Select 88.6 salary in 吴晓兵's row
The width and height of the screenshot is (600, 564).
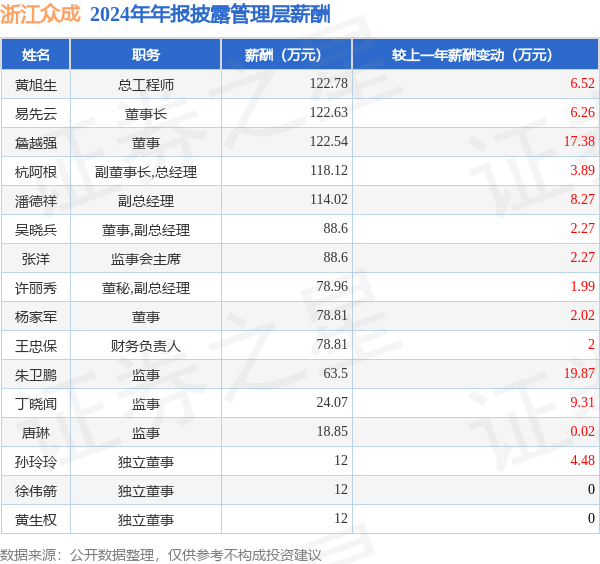(336, 229)
